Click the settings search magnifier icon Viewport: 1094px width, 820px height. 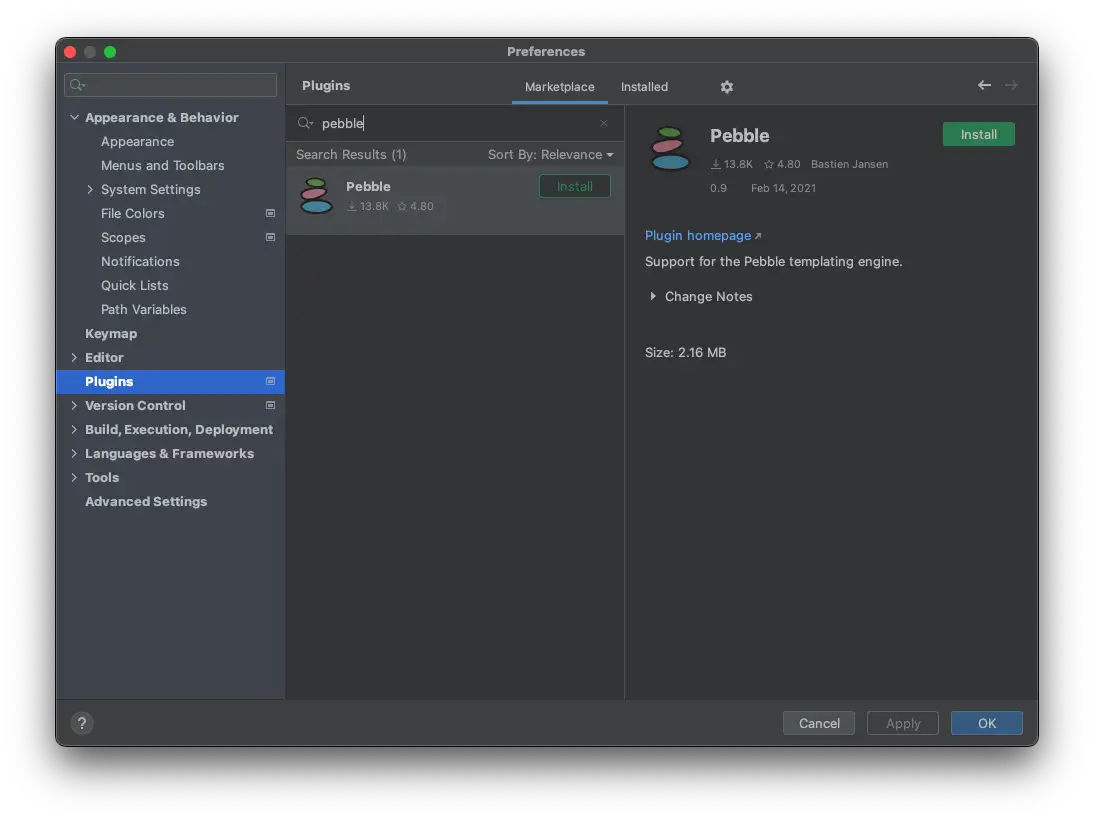pos(77,85)
